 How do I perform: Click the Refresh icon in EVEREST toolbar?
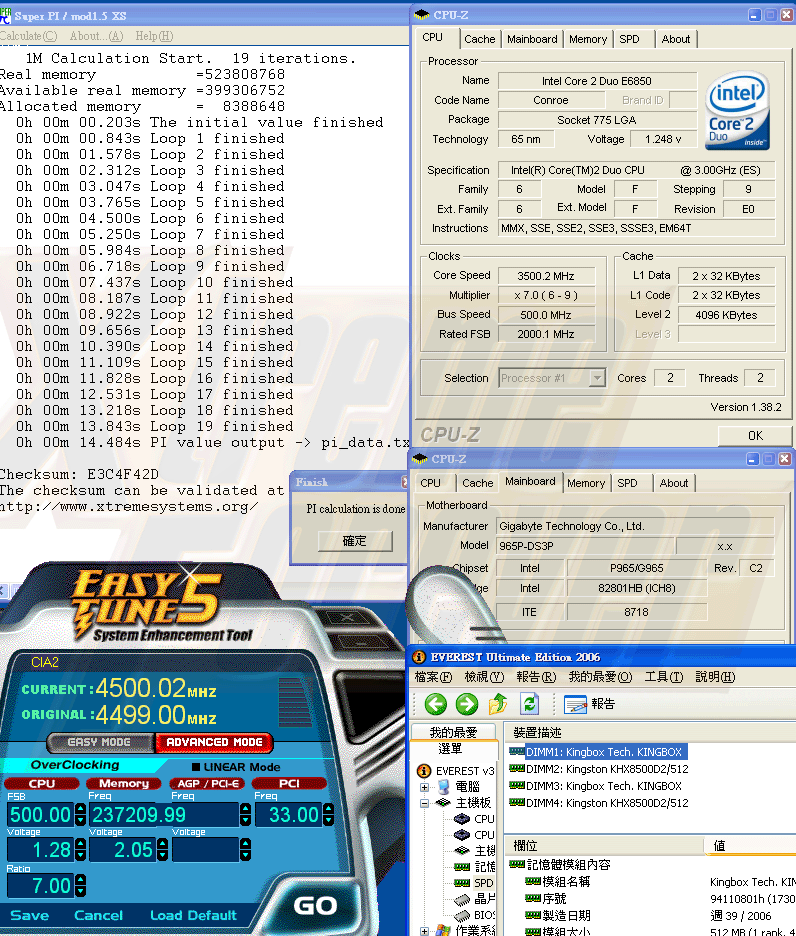click(529, 704)
